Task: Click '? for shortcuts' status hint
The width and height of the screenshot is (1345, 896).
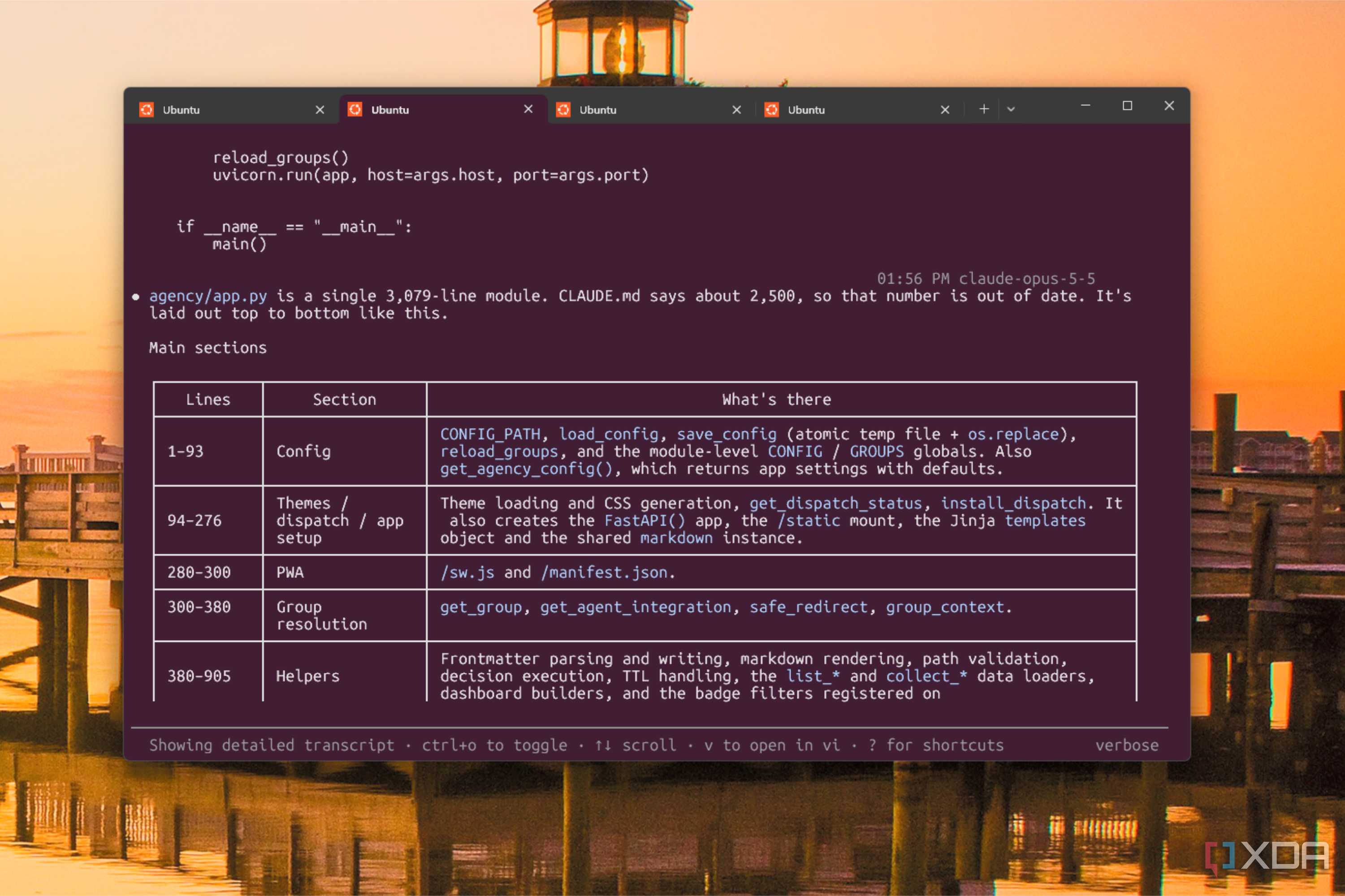Action: point(936,745)
